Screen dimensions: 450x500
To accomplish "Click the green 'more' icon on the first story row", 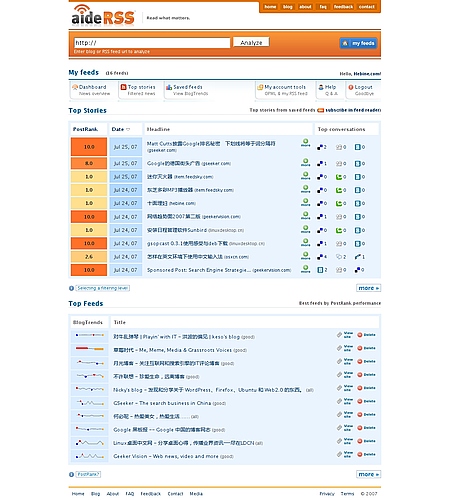I will 305,143.
